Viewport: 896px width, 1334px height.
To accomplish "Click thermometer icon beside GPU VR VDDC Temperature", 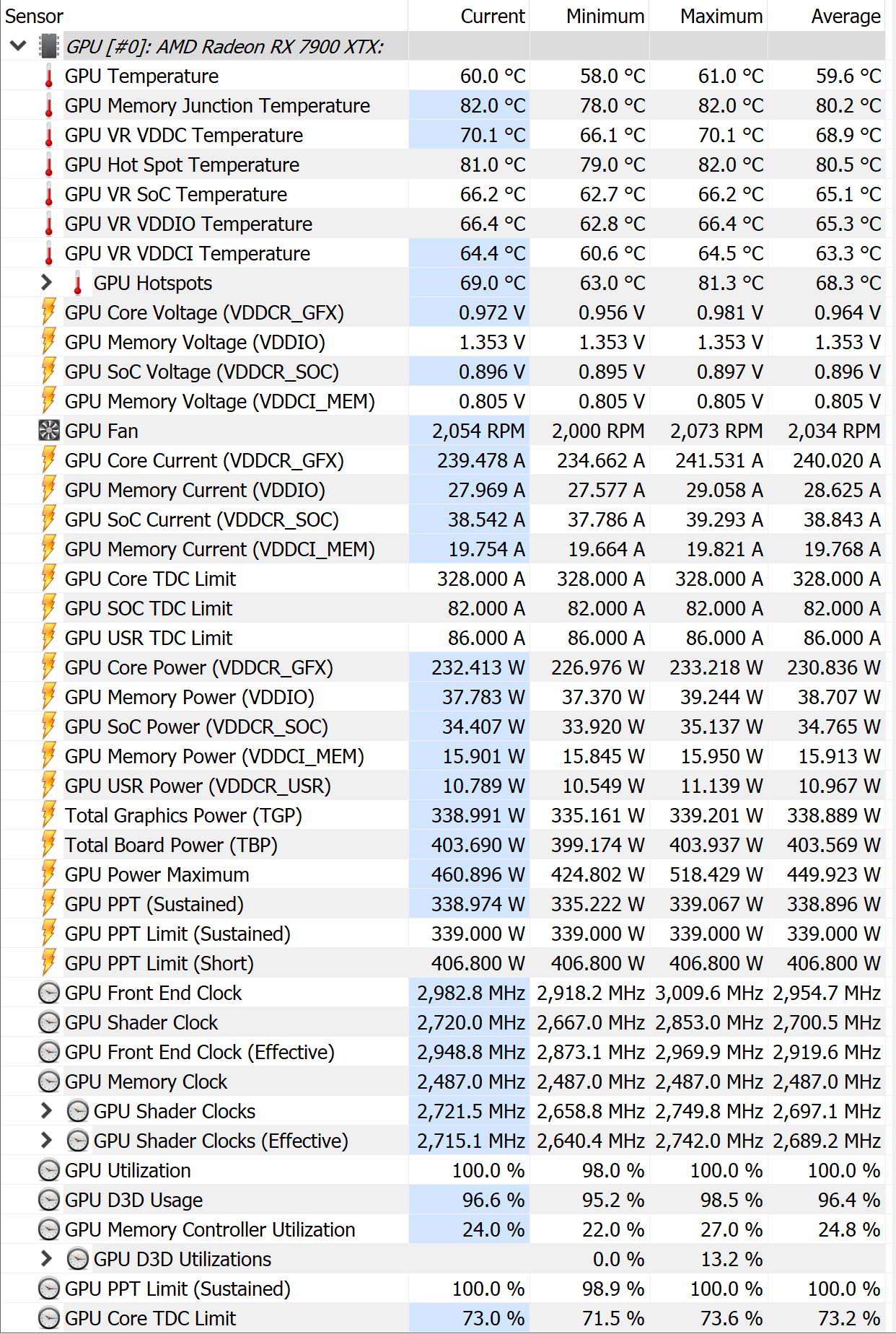I will tap(49, 135).
